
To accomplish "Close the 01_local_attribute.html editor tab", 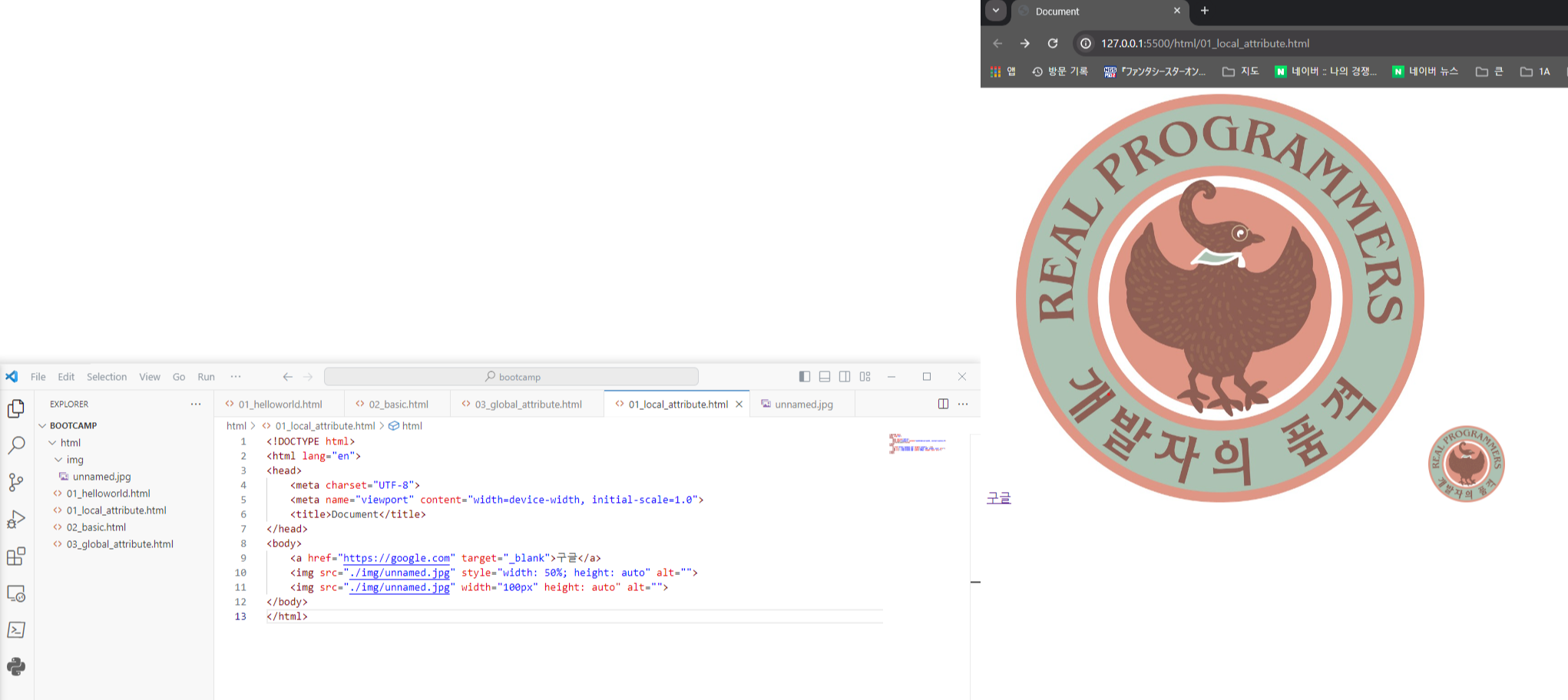I will coord(739,404).
